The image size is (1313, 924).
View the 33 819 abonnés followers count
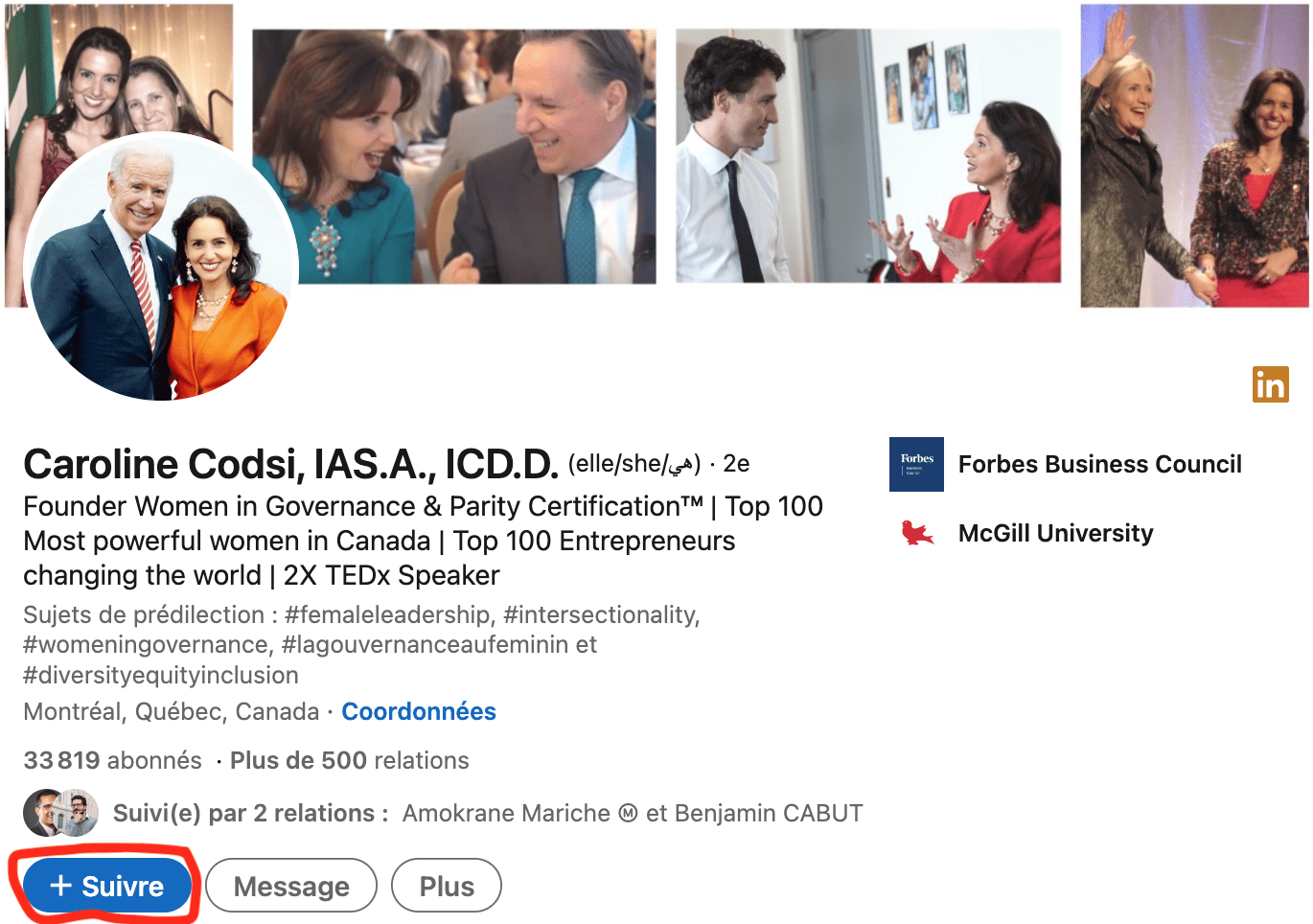click(x=113, y=760)
